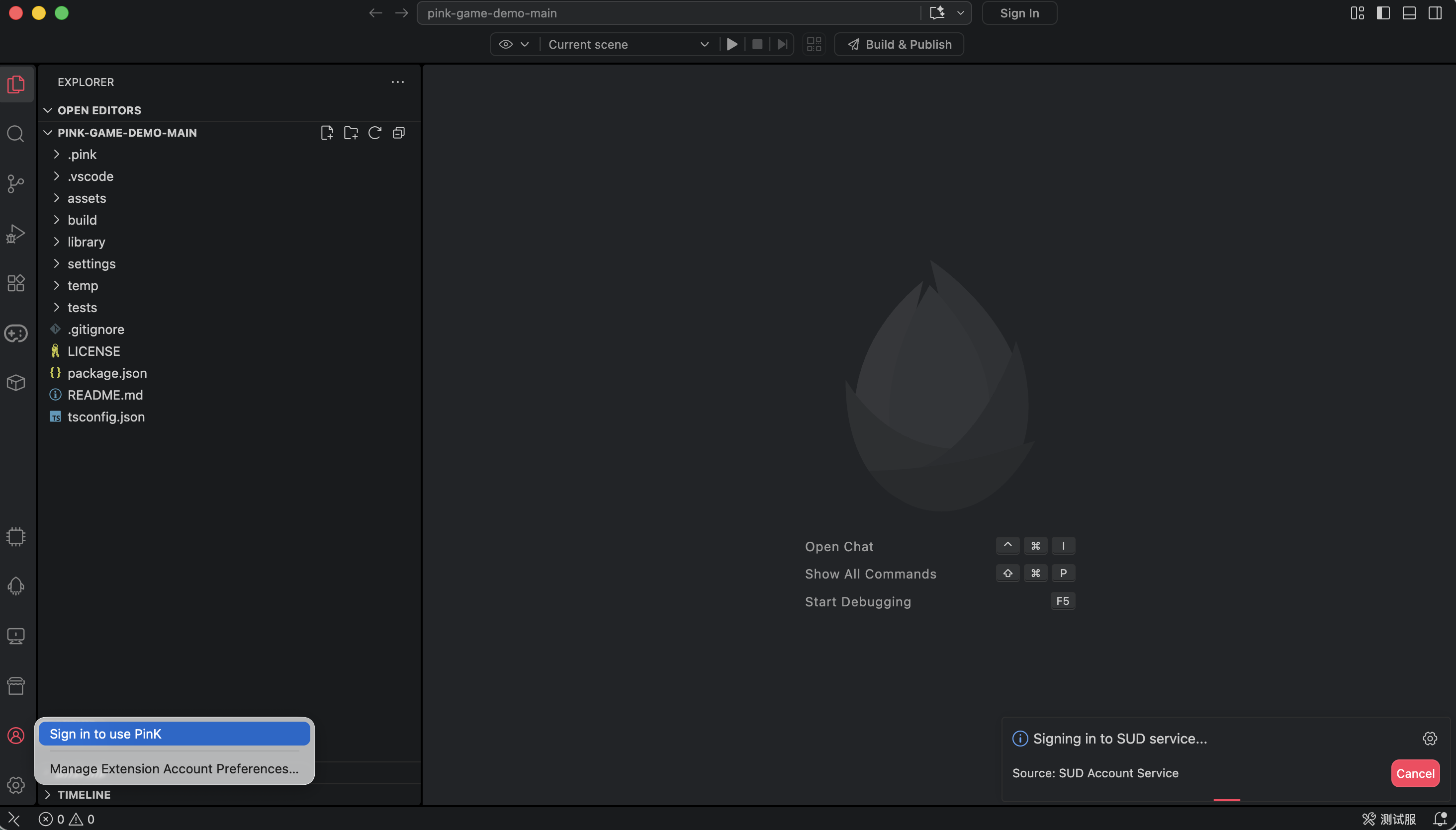Open the Run and Debug view
Screen dimensions: 1456x830
click(16, 234)
